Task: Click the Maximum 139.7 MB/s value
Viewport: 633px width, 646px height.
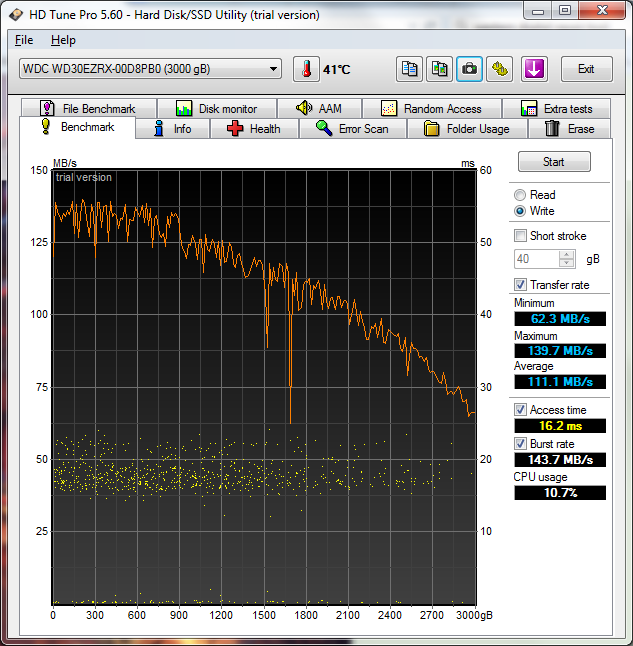Action: click(x=560, y=351)
